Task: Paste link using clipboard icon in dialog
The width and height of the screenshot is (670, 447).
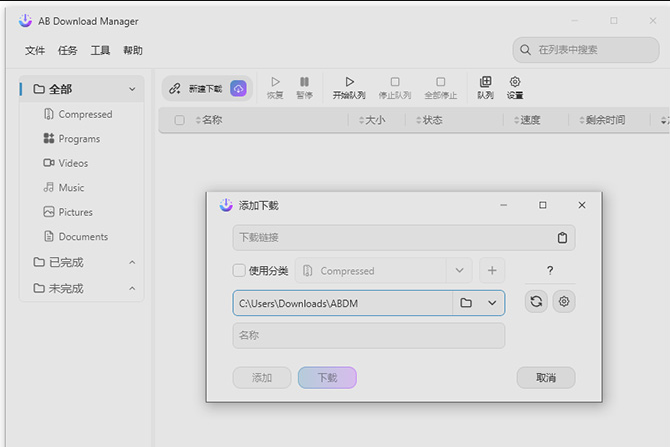Action: [562, 238]
